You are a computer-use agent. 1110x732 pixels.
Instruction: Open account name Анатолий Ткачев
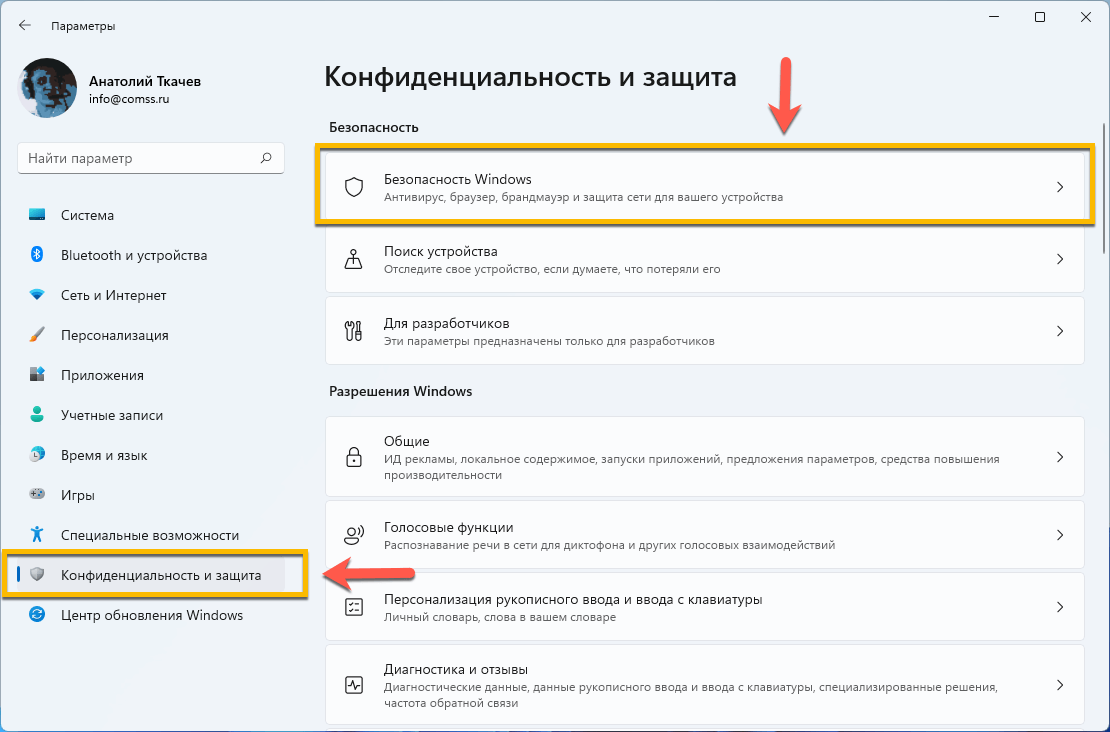click(145, 81)
